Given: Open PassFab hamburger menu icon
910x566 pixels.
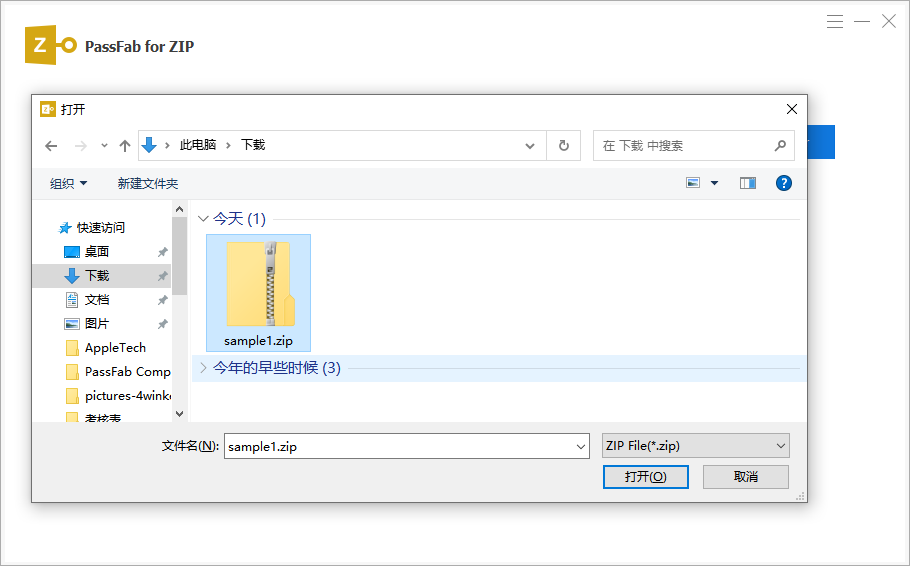Looking at the screenshot, I should 835,21.
